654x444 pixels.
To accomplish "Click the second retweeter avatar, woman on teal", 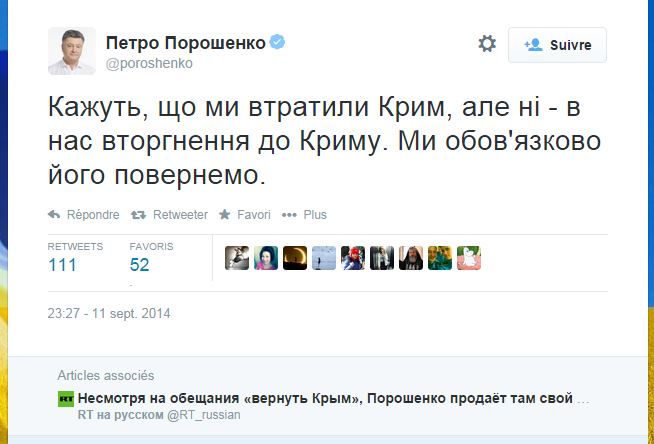I will (266, 257).
